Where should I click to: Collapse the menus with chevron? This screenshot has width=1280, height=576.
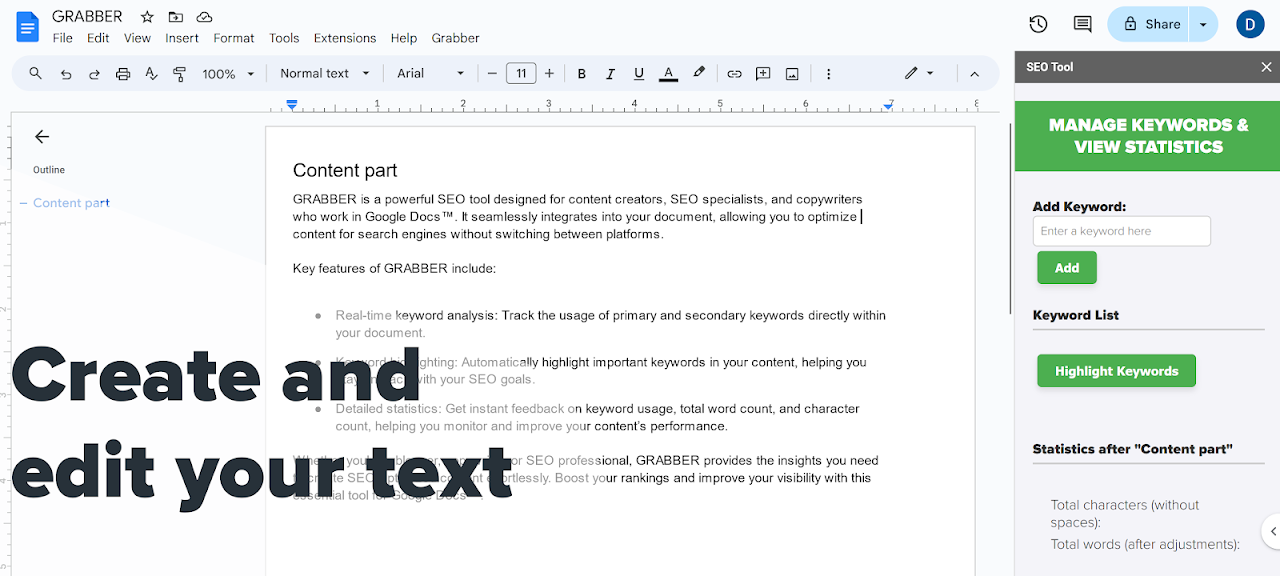(x=975, y=73)
